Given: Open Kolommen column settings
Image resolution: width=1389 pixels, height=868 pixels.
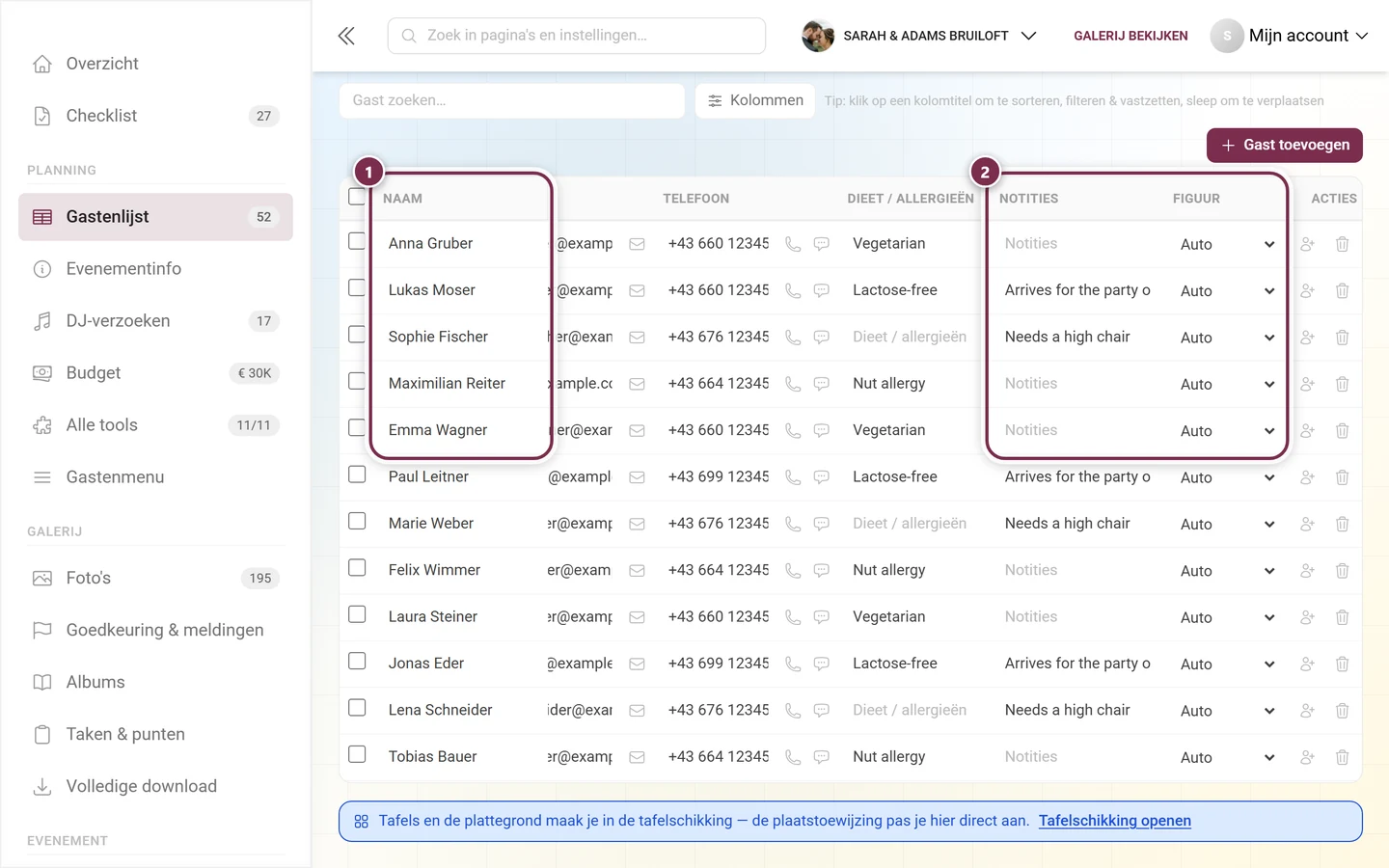Looking at the screenshot, I should click(755, 100).
